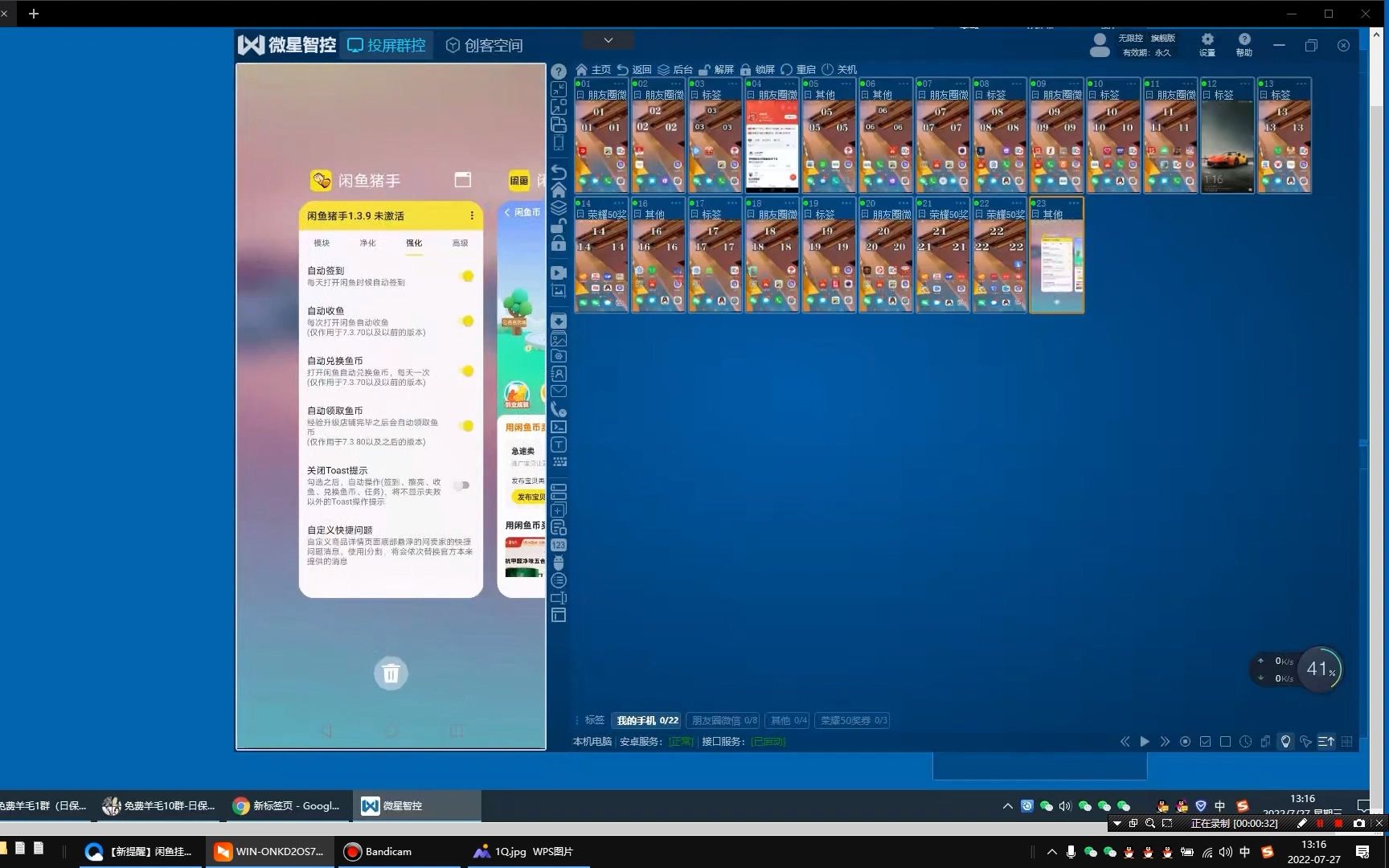Click the 解屏 unlock screen toolbar button

click(716, 70)
